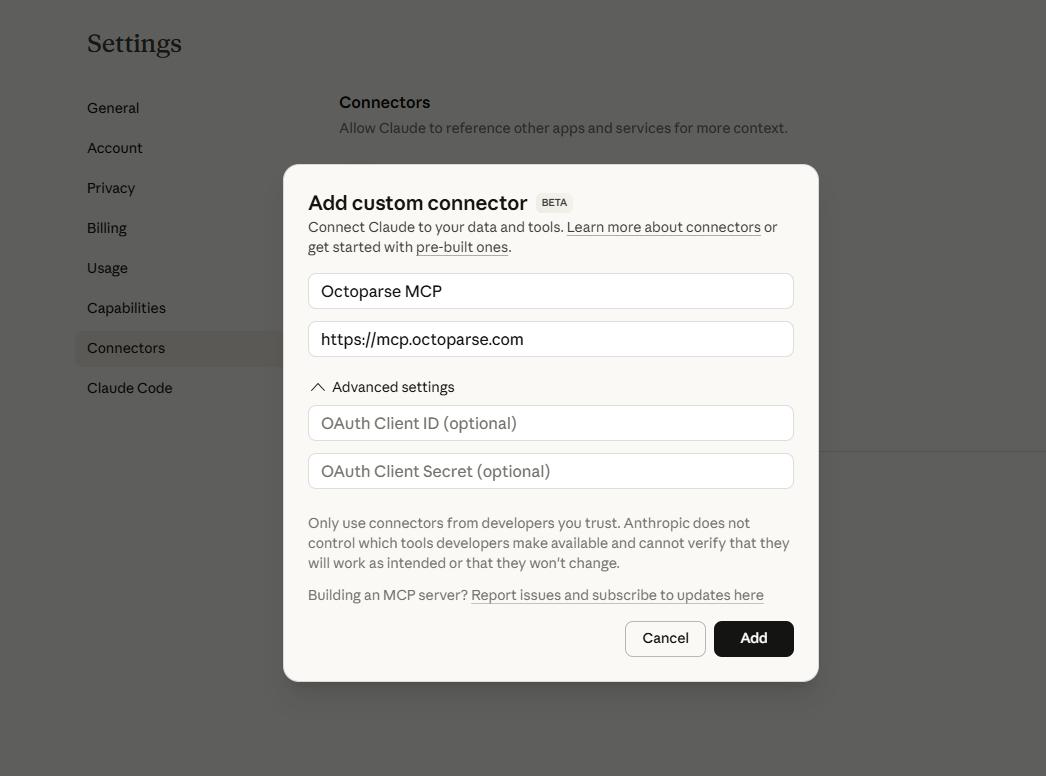Screen dimensions: 1046x776
Task: Cancel the custom connector dialog
Action: (665, 639)
